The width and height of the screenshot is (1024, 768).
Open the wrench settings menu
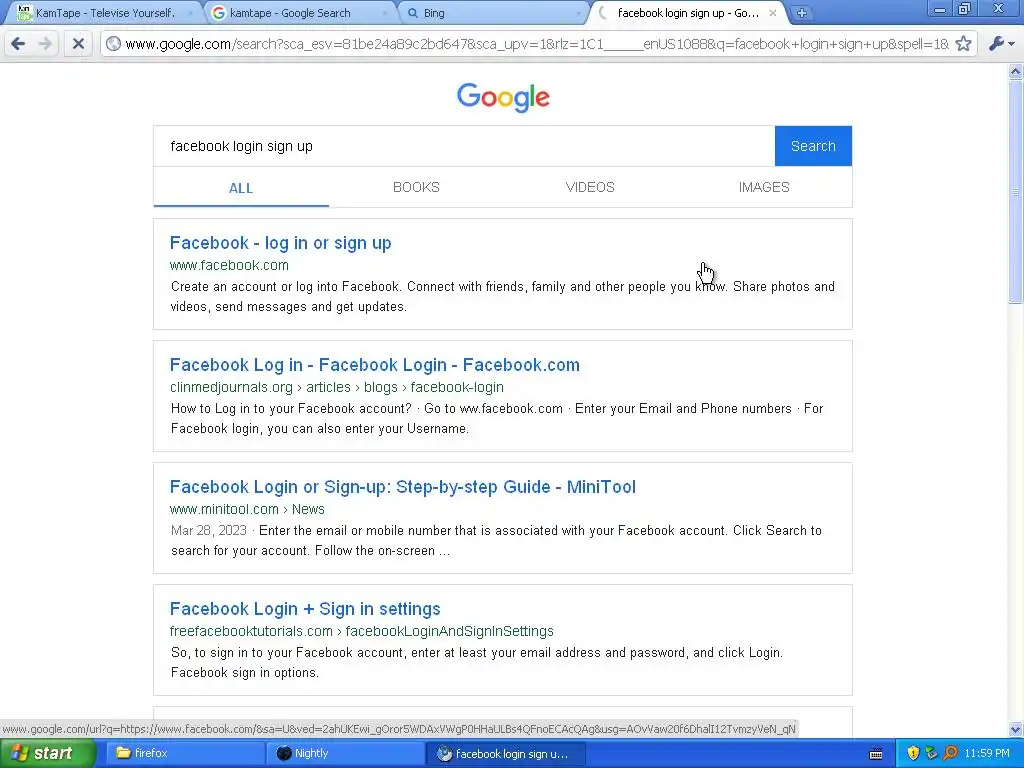click(x=1001, y=44)
